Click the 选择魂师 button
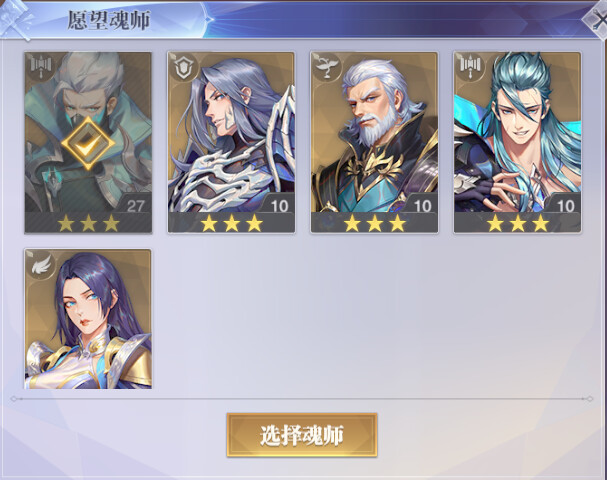 click(x=302, y=435)
